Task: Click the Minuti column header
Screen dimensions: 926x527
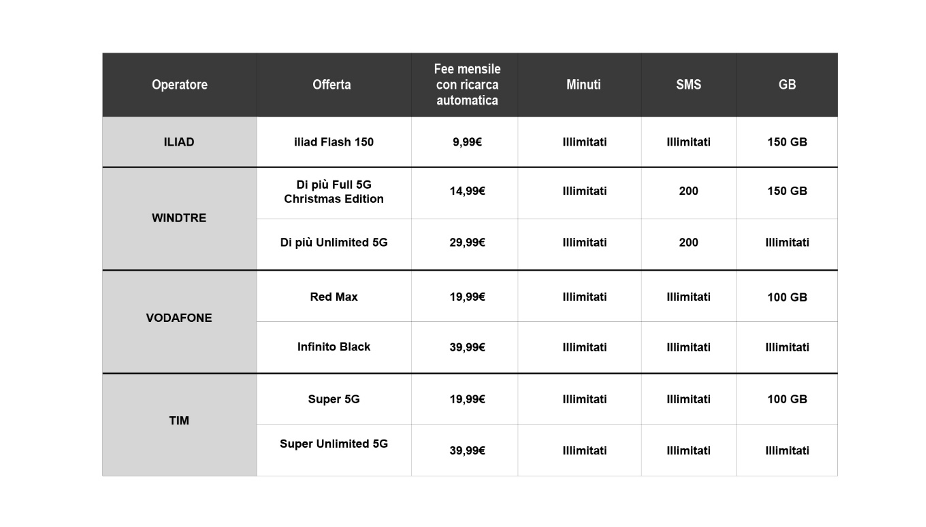Action: pyautogui.click(x=583, y=85)
